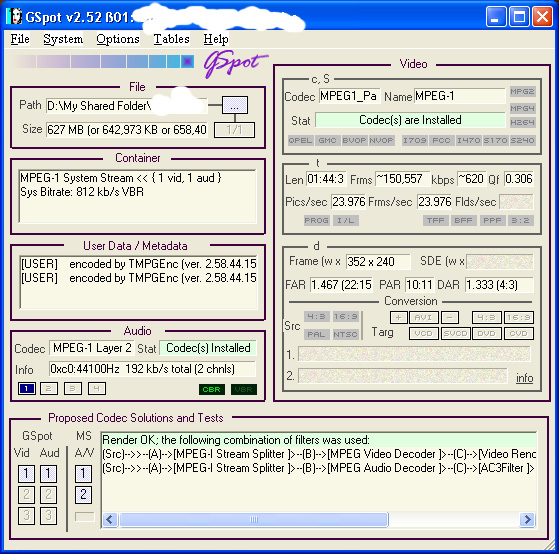Click right arrow of filter list scrollbar
Viewport: 559px width, 554px height.
(x=527, y=519)
